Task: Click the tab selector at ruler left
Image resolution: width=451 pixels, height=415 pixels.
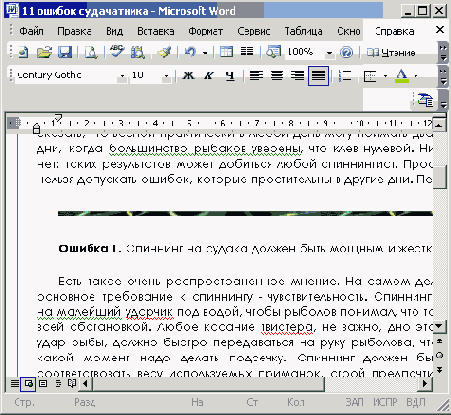Action: 14,123
